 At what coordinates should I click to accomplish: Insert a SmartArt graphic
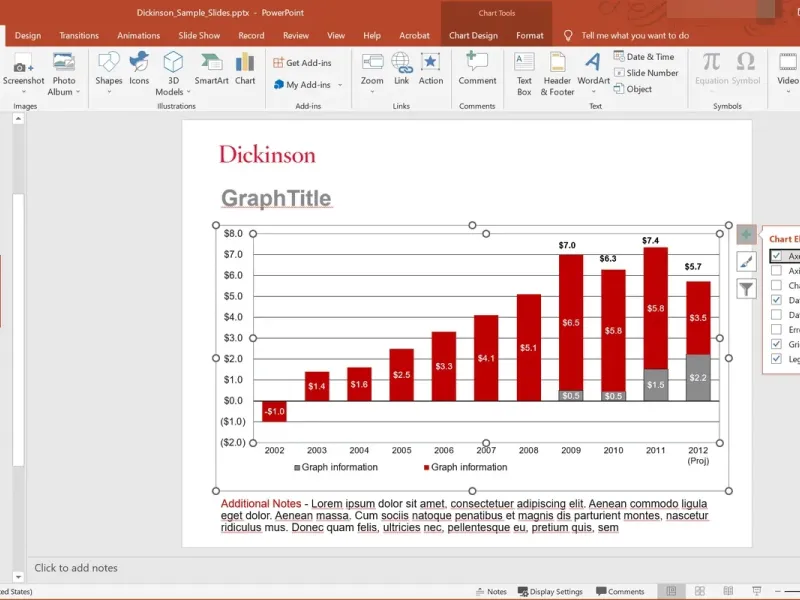click(x=211, y=69)
